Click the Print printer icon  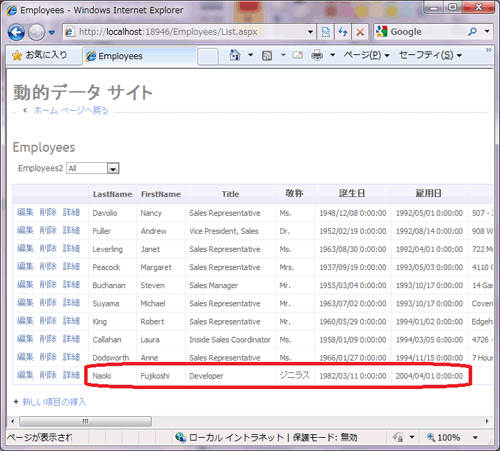tap(317, 55)
